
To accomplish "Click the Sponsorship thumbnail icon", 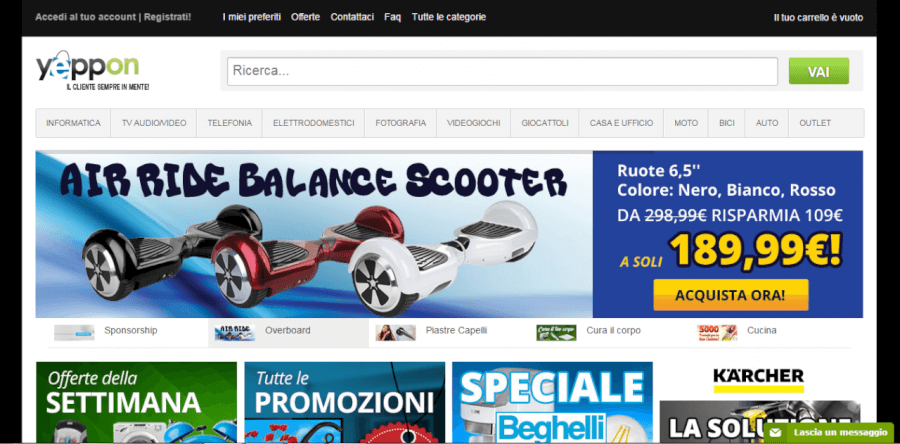I will click(x=74, y=331).
